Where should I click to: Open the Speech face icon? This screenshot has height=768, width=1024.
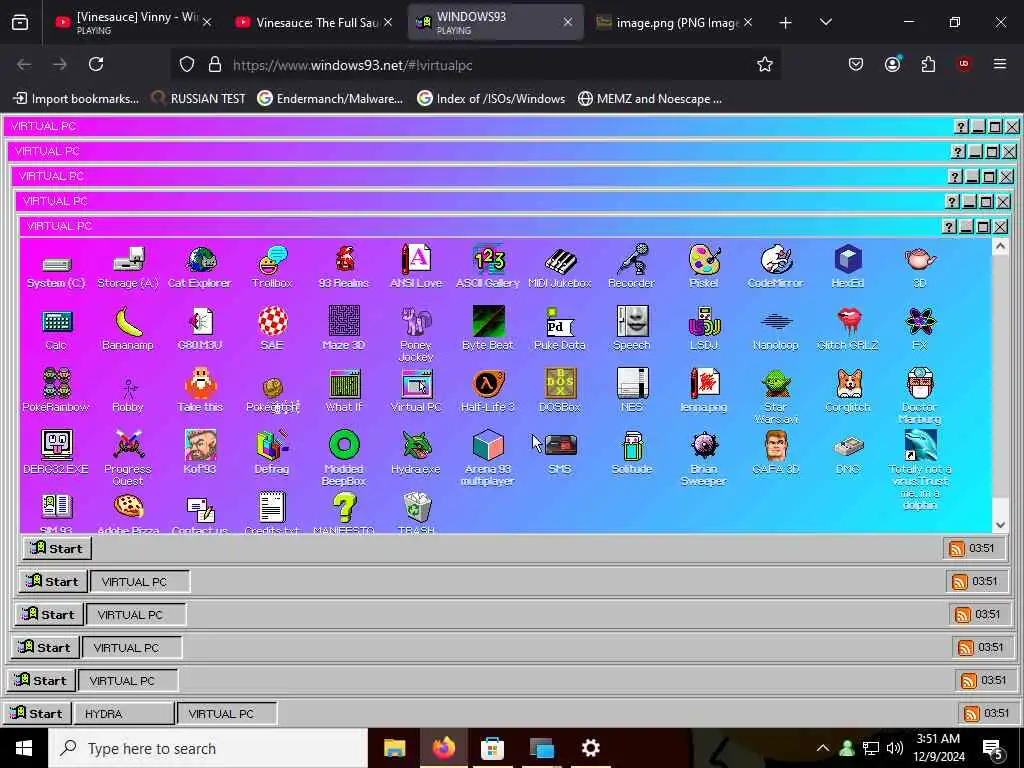tap(632, 330)
